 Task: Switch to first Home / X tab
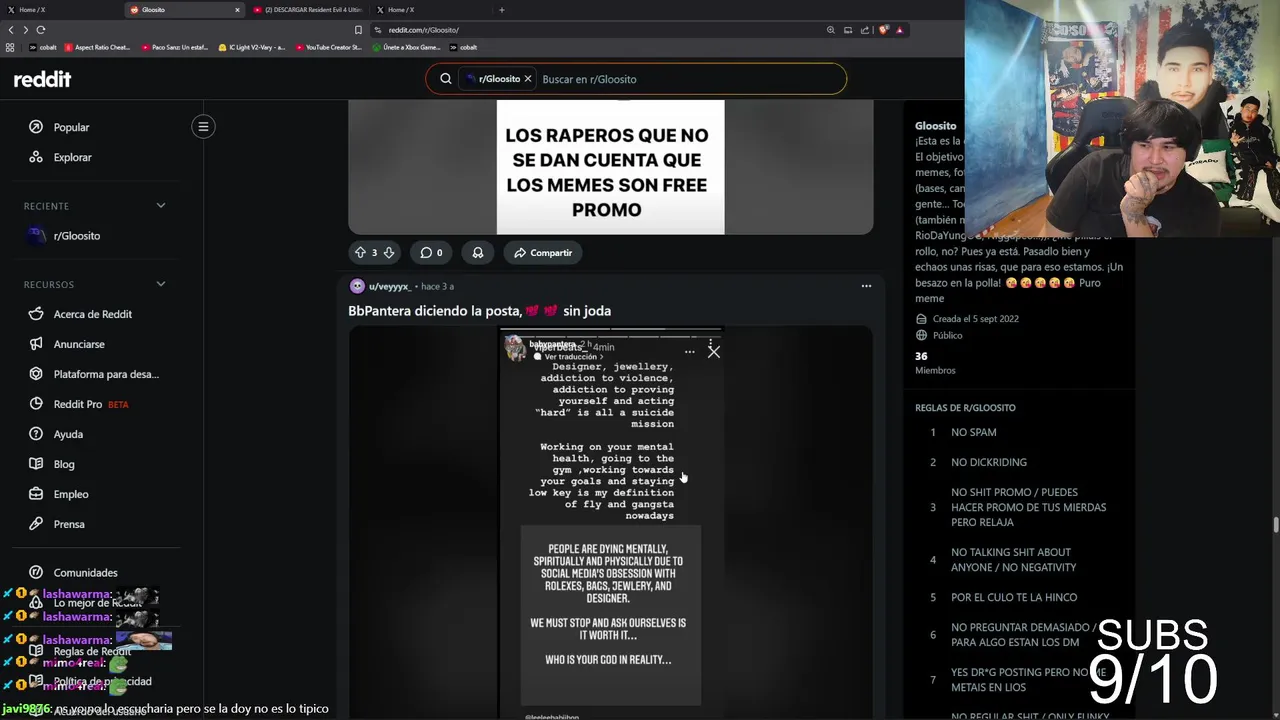tap(60, 10)
